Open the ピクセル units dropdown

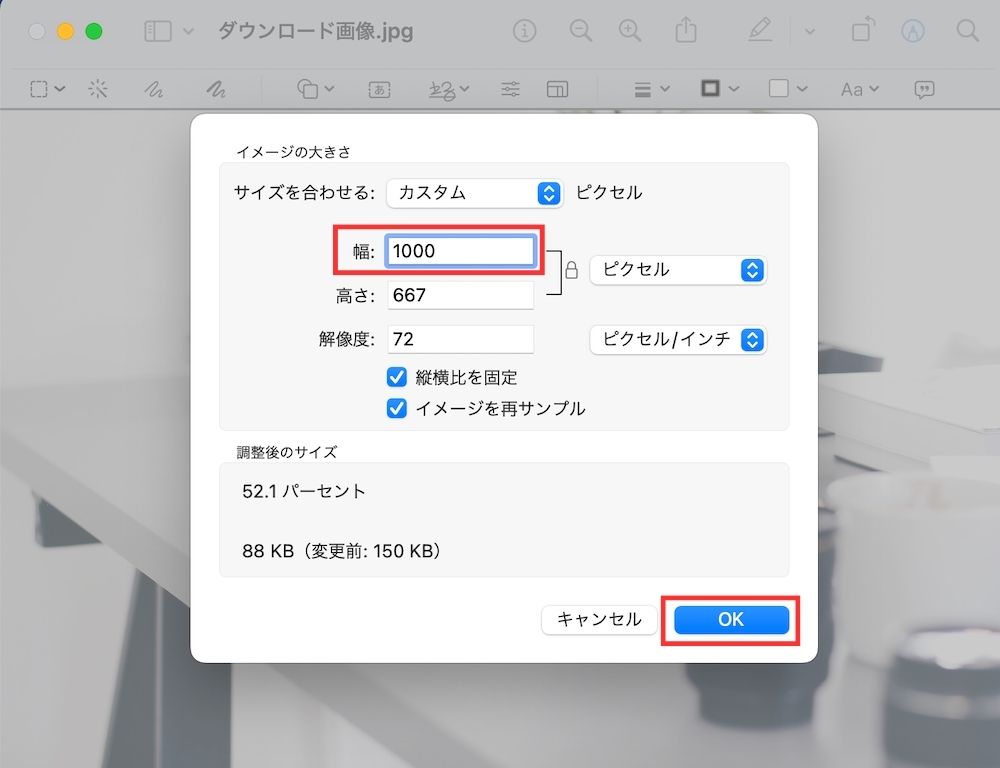point(678,270)
